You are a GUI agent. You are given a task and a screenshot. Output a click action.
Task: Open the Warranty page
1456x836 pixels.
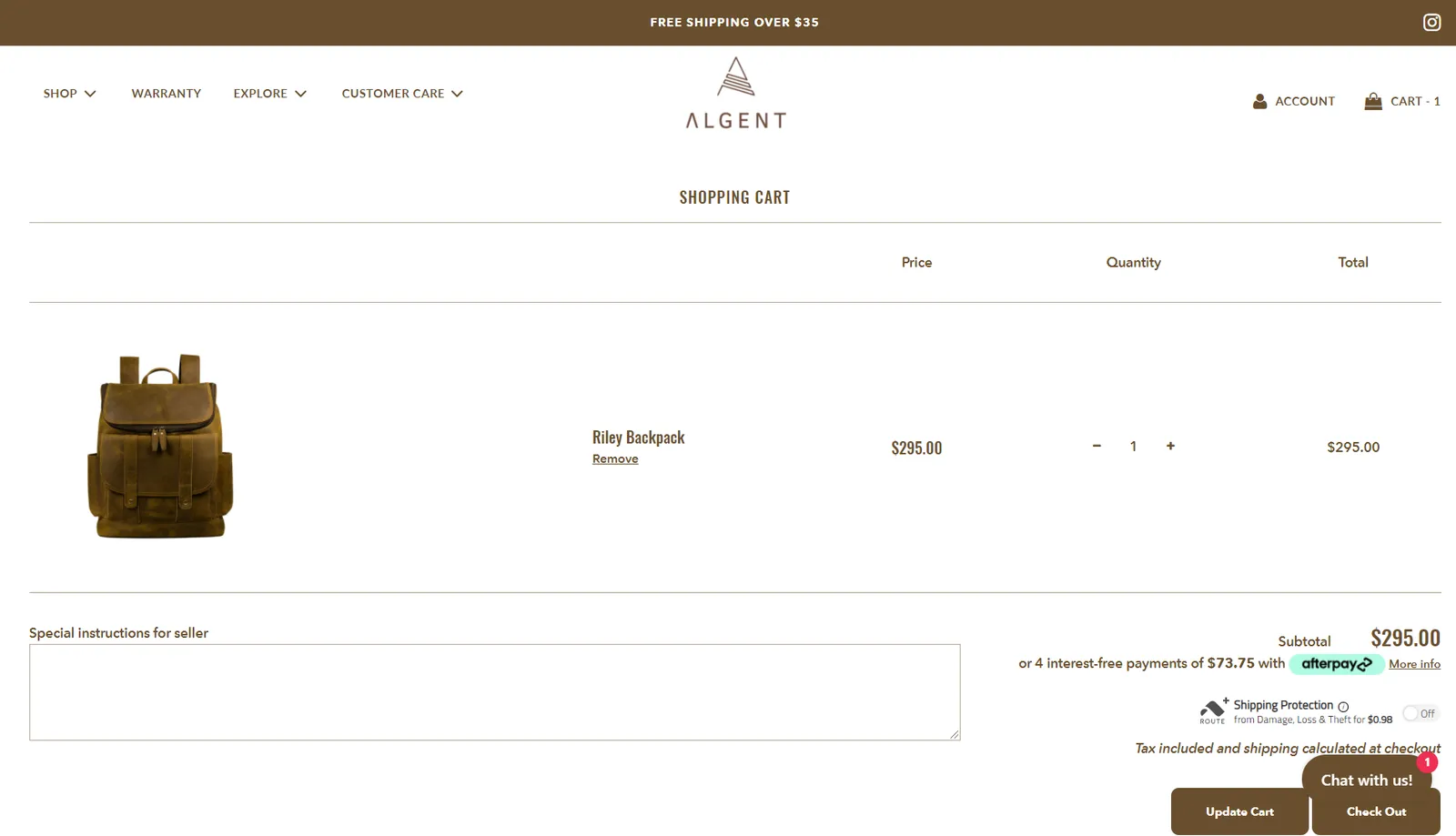click(167, 94)
